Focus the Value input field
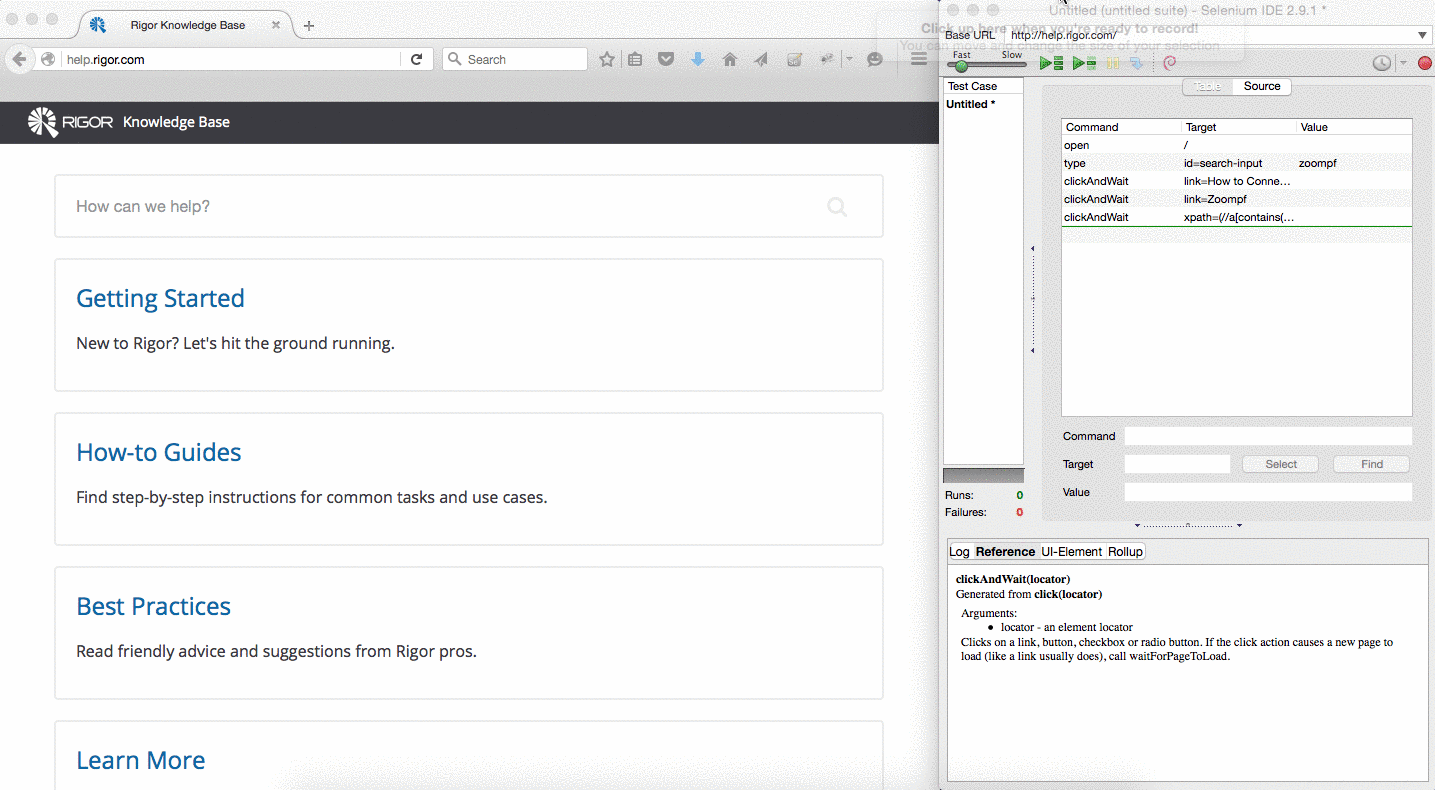The height and width of the screenshot is (790, 1435). click(x=1268, y=492)
